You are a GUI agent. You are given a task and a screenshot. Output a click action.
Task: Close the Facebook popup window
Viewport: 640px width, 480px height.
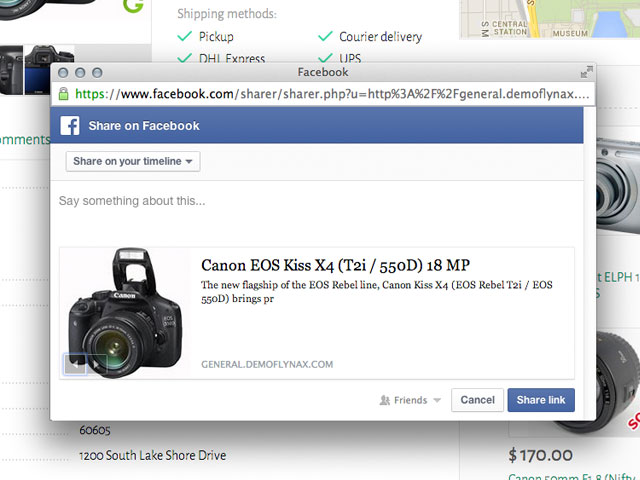(x=63, y=73)
